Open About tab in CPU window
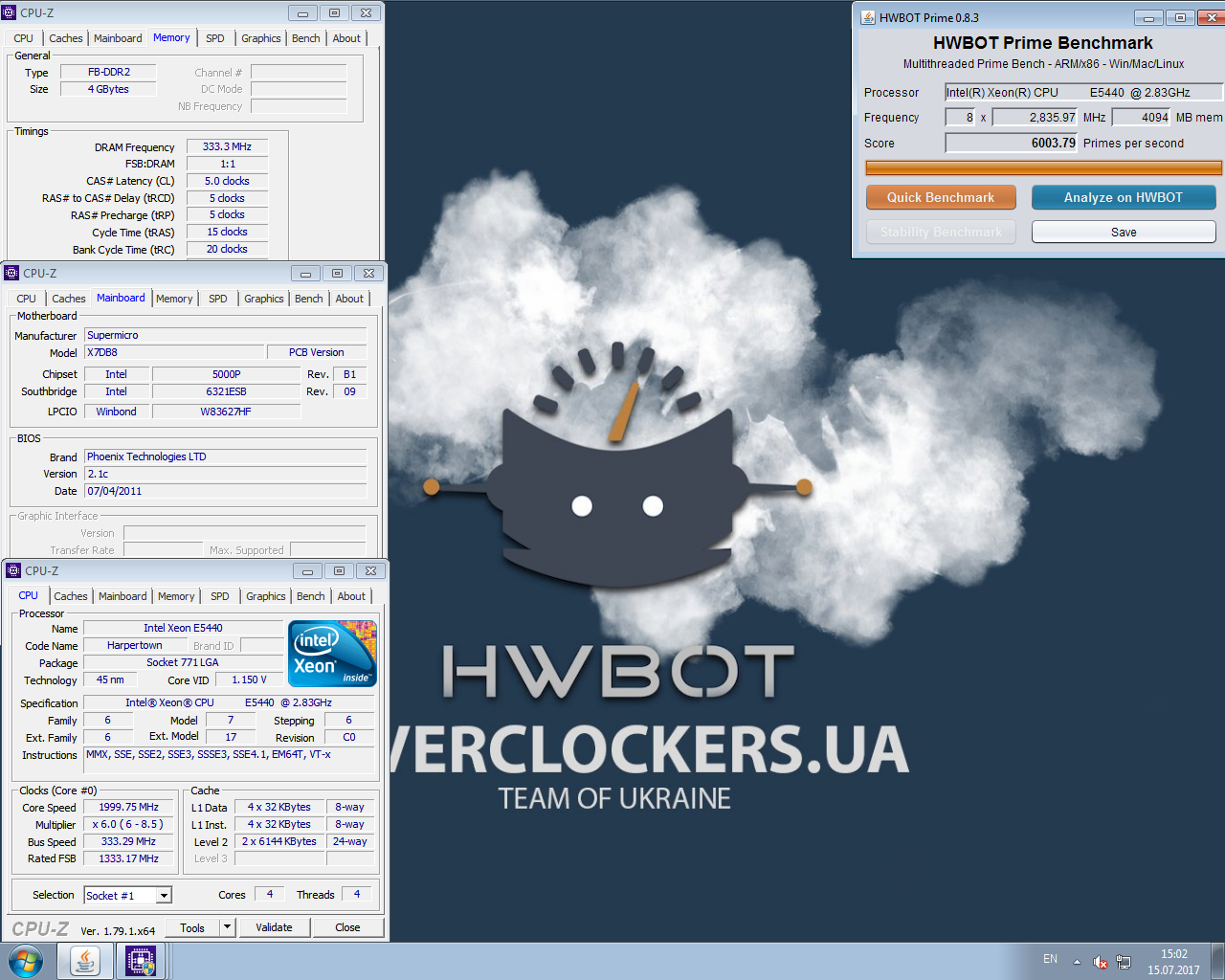The image size is (1225, 980). point(351,596)
